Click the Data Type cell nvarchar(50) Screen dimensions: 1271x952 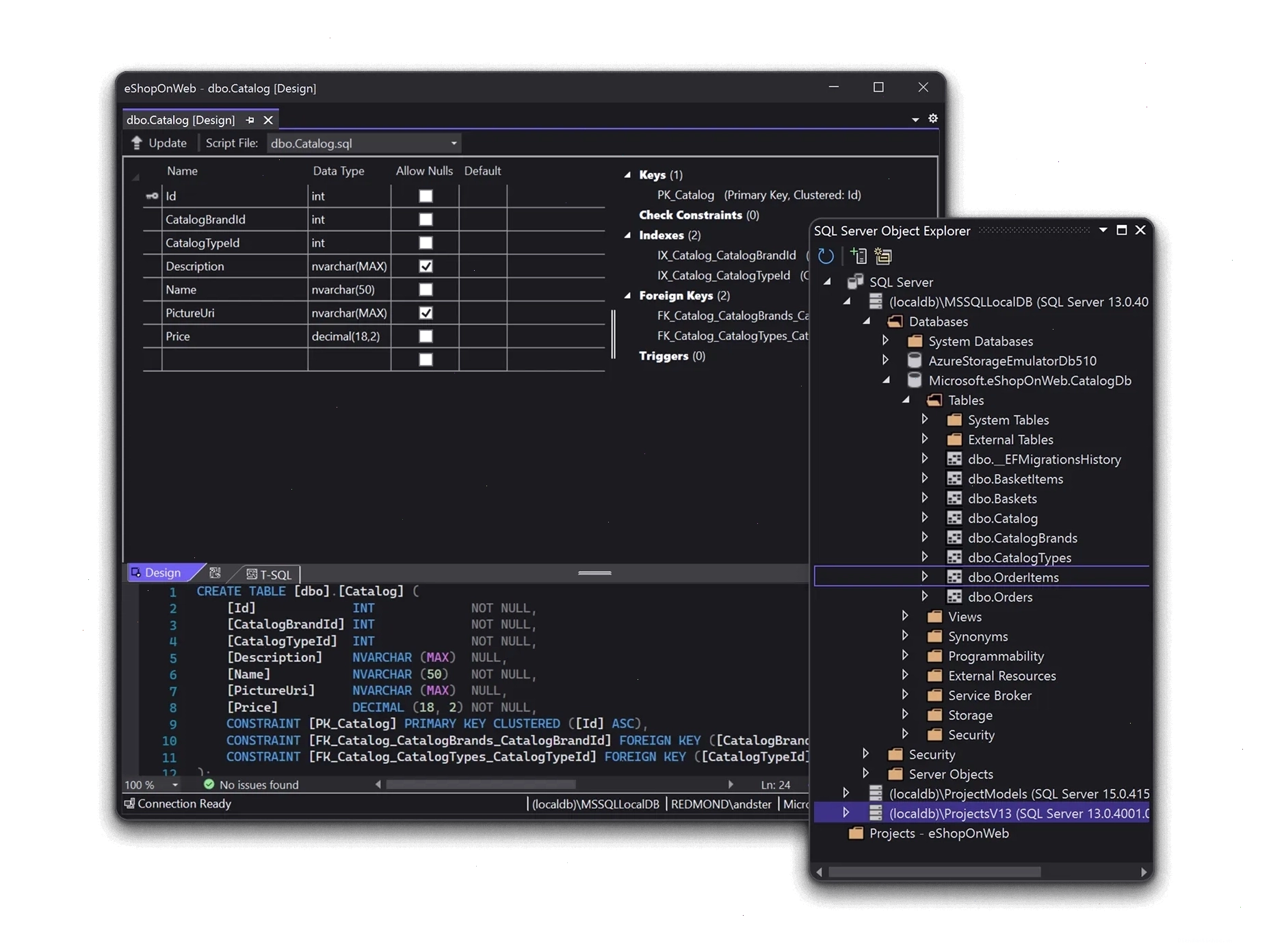[x=349, y=289]
